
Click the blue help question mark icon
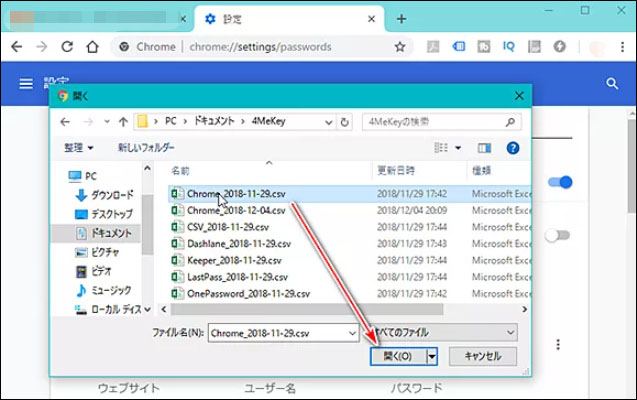(513, 147)
